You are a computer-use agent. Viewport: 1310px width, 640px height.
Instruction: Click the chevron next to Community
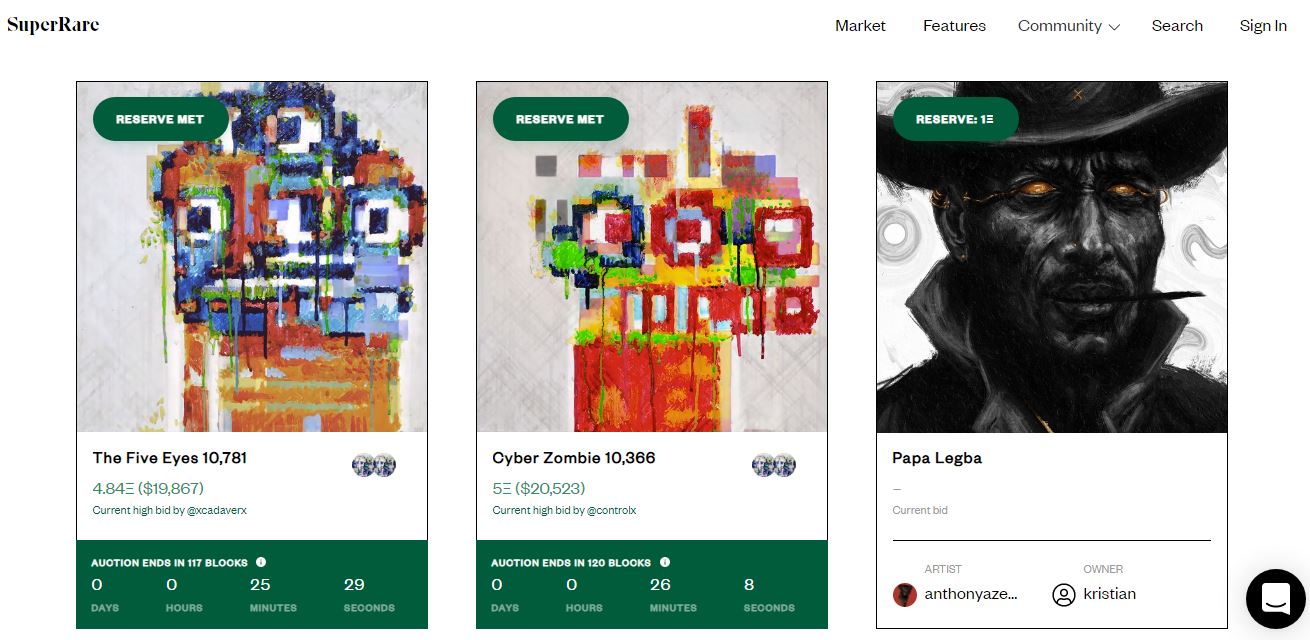tap(1114, 27)
